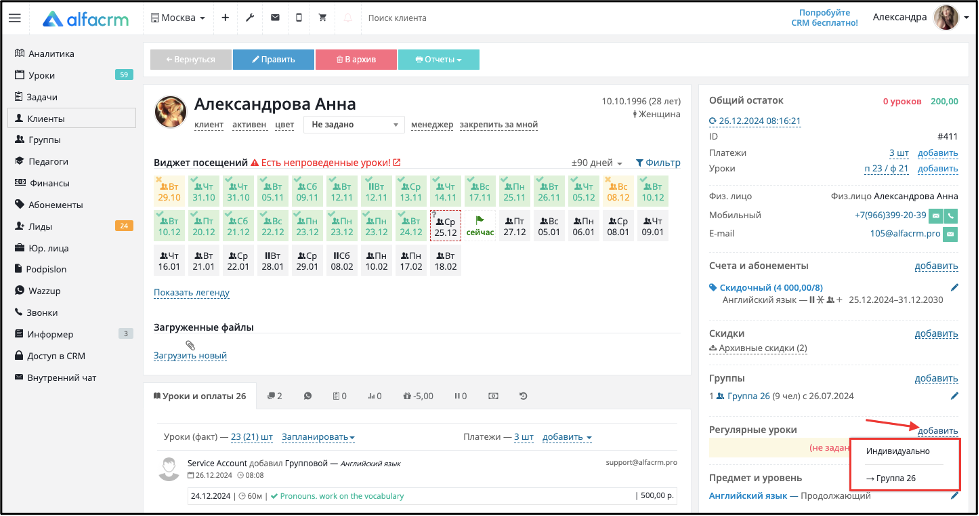The width and height of the screenshot is (979, 516).
Task: Open the Отчеты dropdown button
Action: [x=438, y=59]
